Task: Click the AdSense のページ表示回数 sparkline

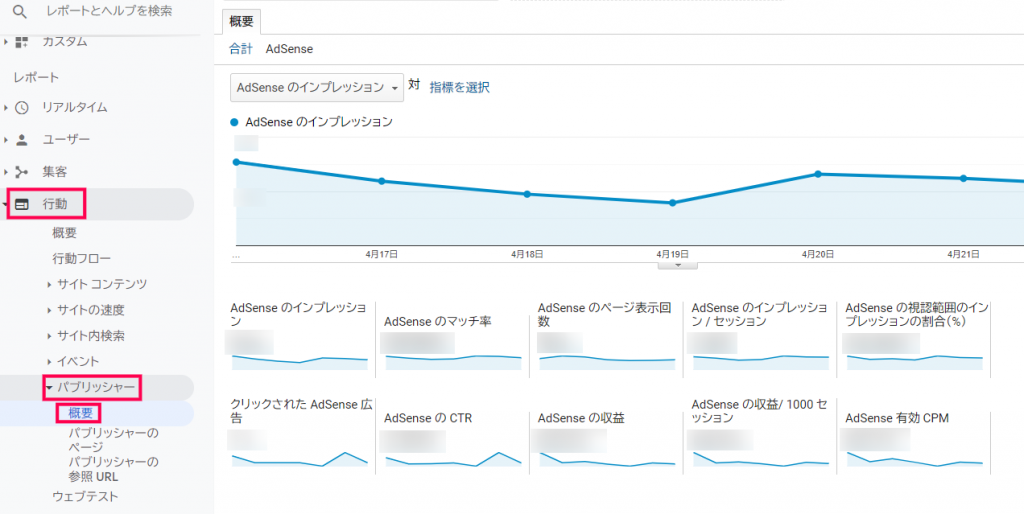Action: tap(607, 362)
